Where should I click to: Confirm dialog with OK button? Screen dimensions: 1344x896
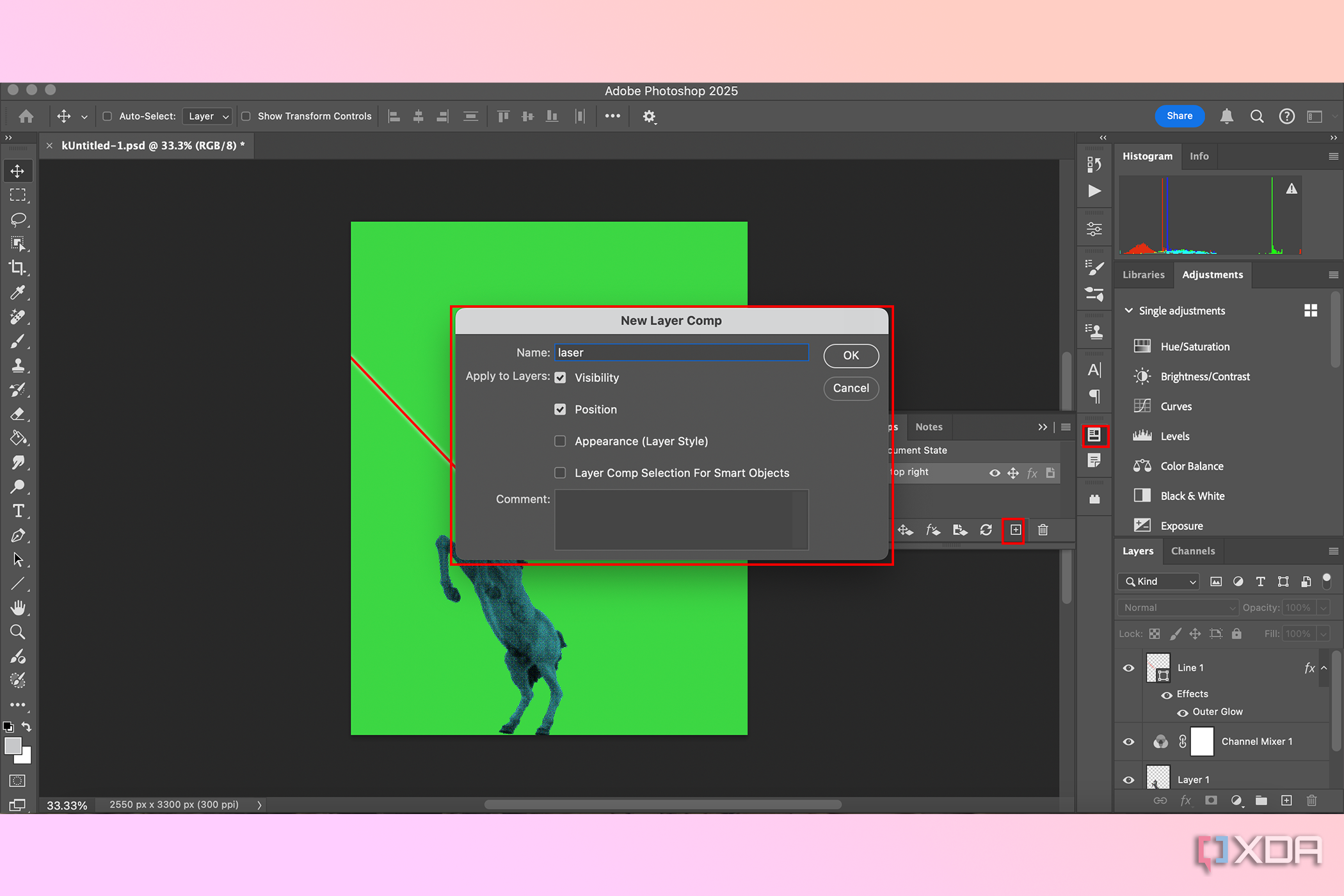point(851,356)
